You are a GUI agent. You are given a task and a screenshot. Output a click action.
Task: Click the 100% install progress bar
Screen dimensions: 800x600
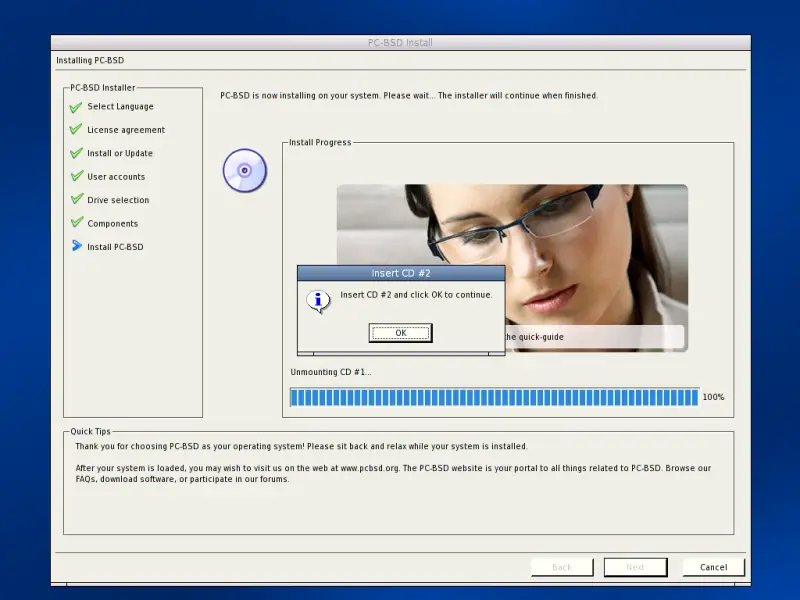494,397
